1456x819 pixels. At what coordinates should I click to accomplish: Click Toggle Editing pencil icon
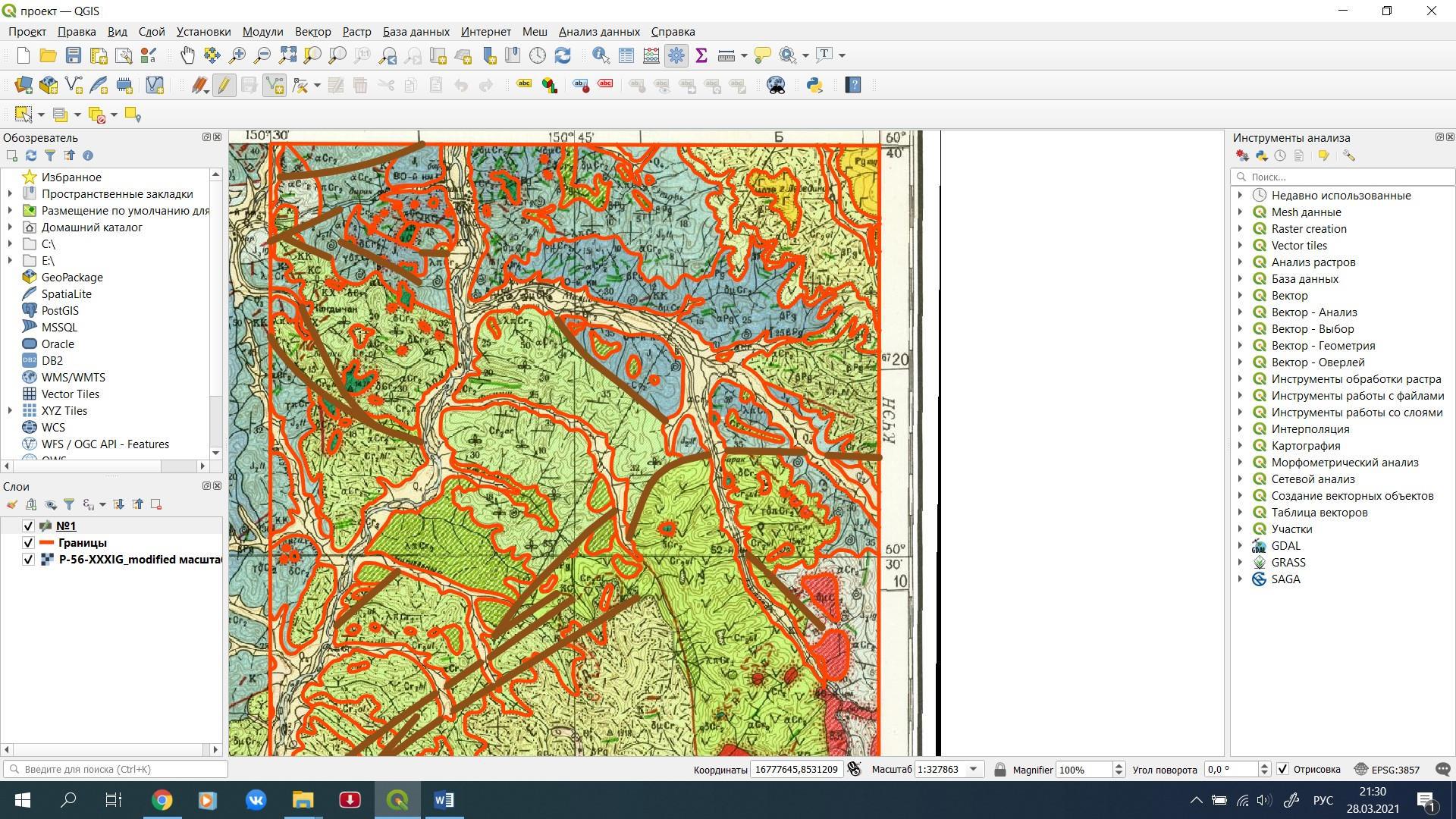(224, 85)
